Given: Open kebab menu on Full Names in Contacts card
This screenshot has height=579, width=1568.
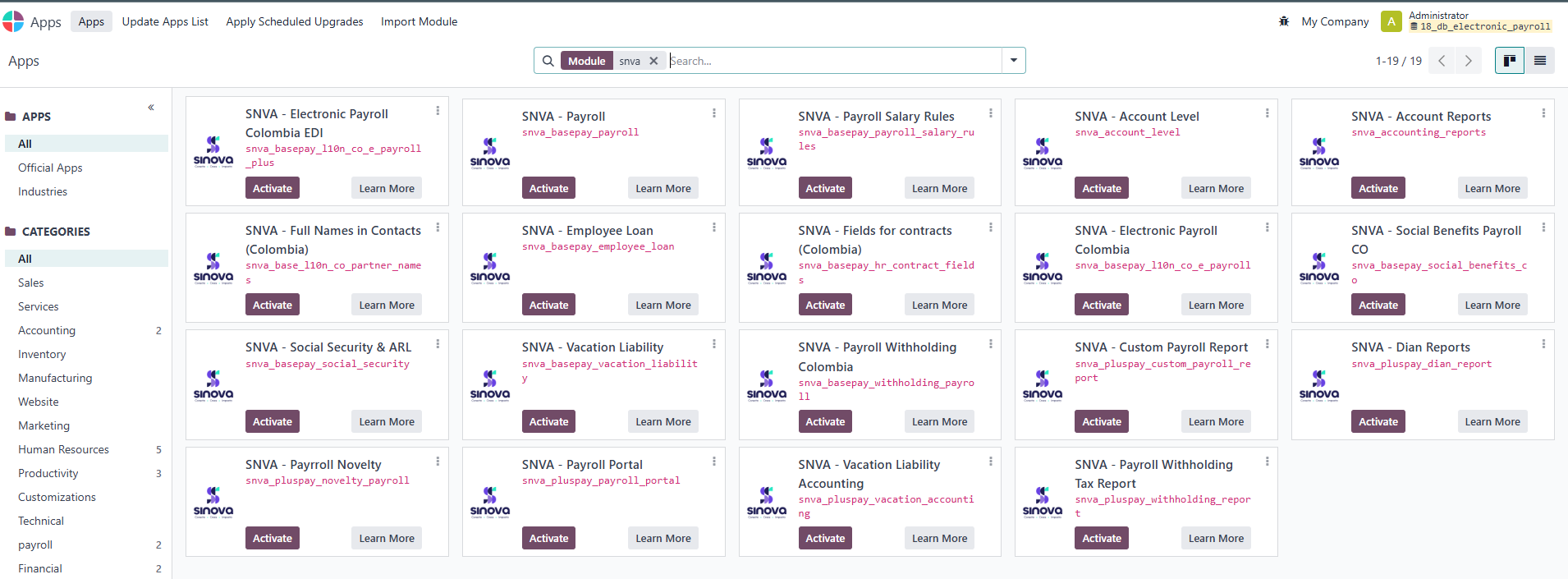Looking at the screenshot, I should click(x=438, y=227).
